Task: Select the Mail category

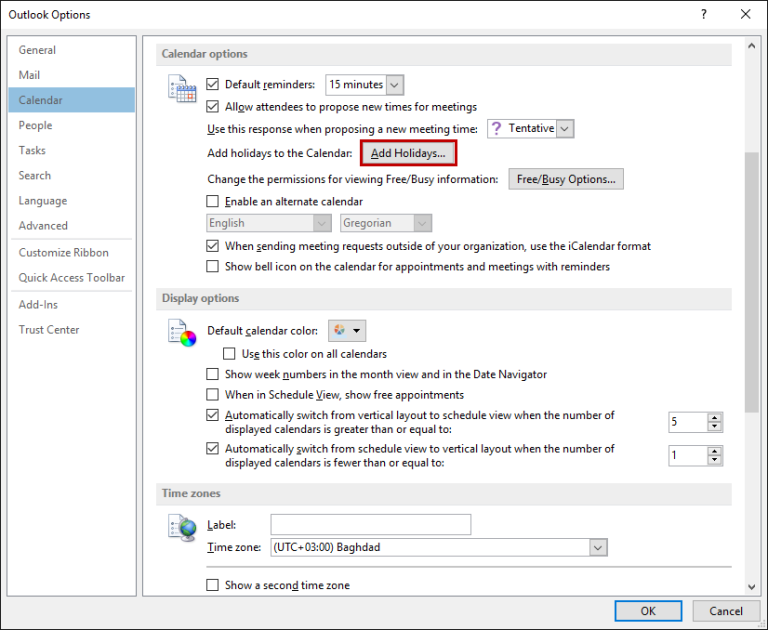Action: click(72, 75)
